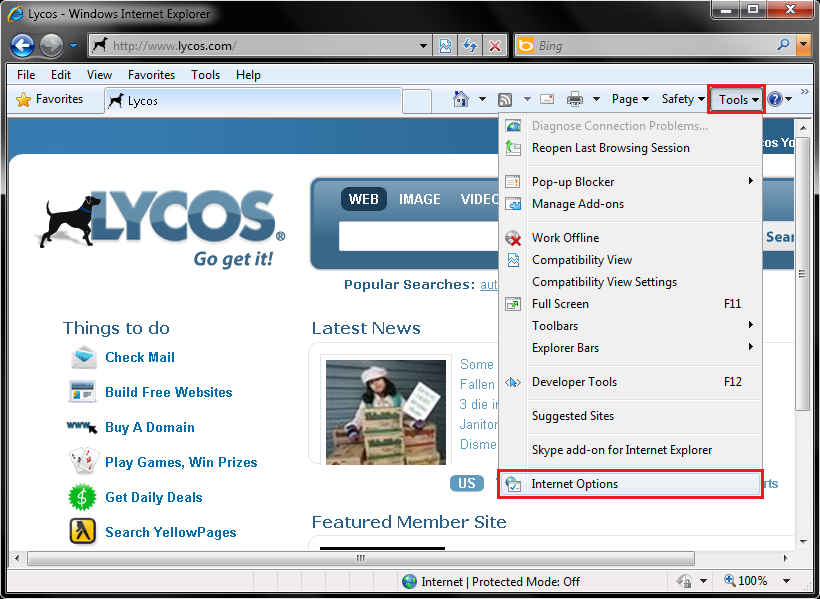Open a new blank tab

pyautogui.click(x=417, y=101)
